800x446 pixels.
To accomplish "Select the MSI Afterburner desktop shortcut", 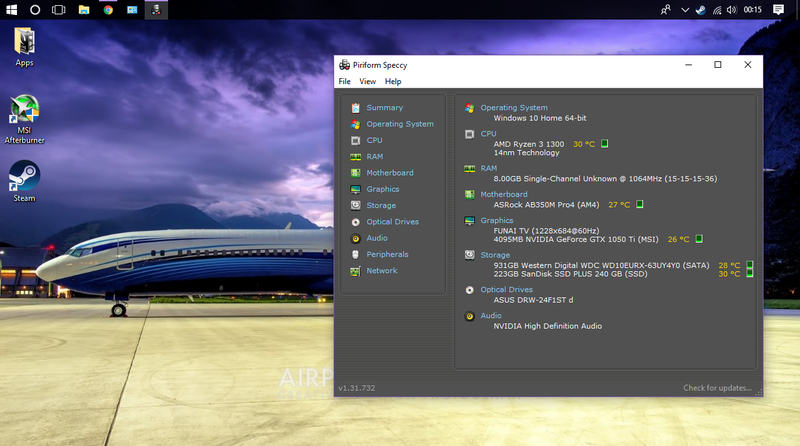I will point(24,119).
